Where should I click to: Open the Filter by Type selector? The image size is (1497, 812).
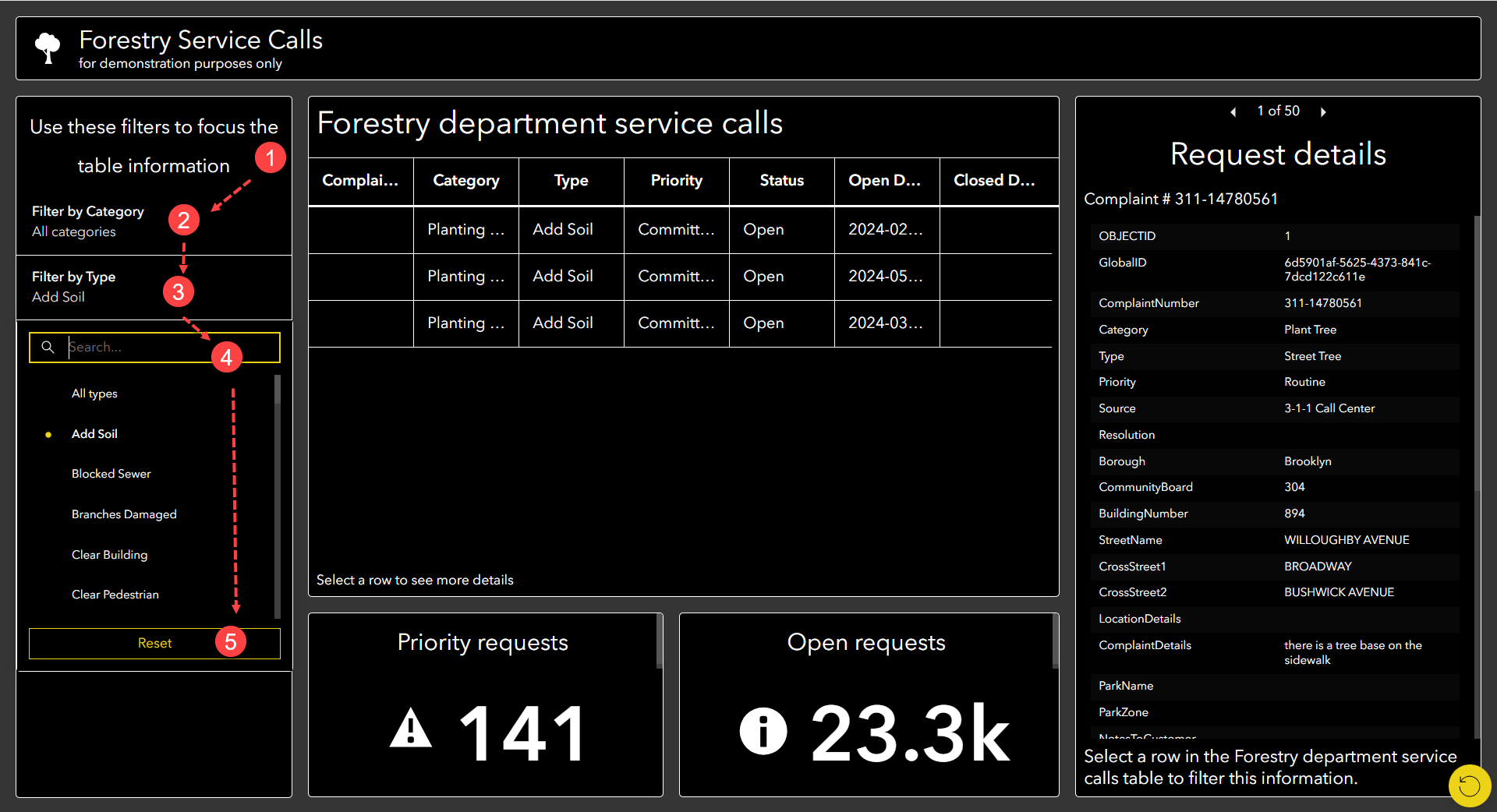154,287
